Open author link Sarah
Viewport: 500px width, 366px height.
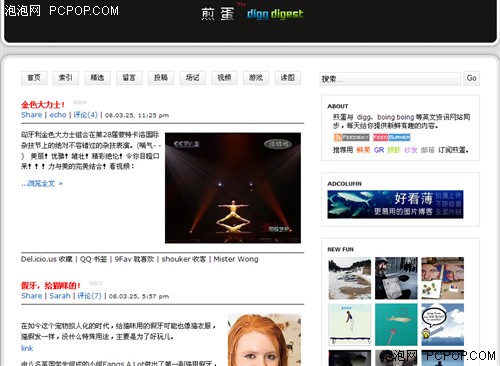60,296
